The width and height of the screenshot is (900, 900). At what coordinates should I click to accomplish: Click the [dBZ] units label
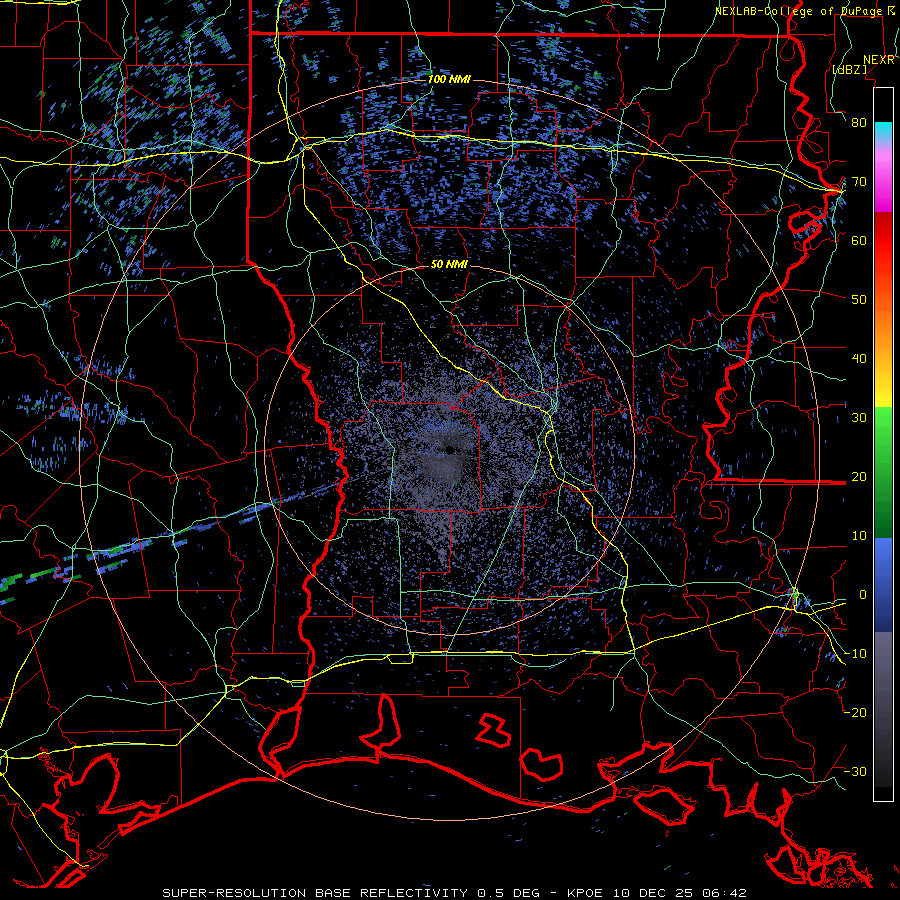tap(849, 69)
